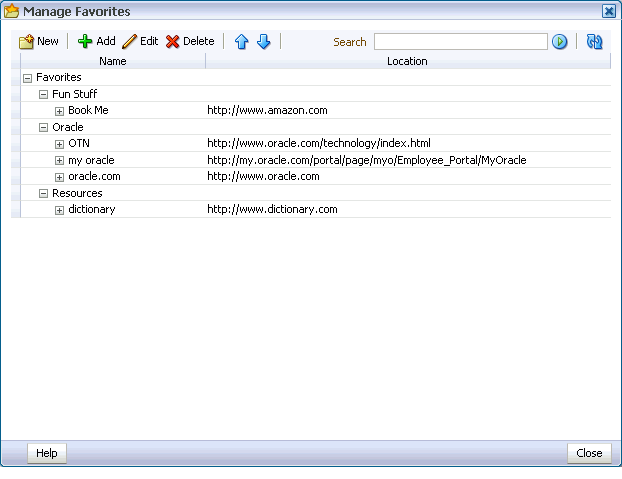Expand the oracle.com entry
This screenshot has height=479, width=622.
pos(59,177)
